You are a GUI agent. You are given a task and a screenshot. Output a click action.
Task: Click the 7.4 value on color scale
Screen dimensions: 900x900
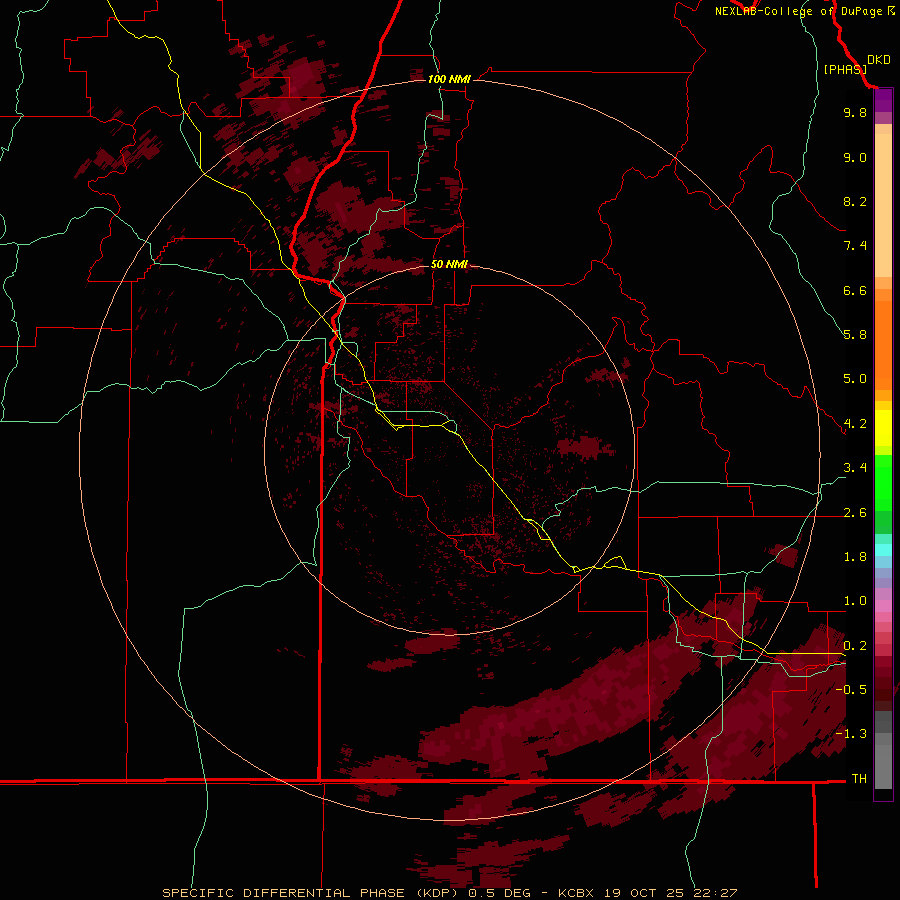[855, 246]
